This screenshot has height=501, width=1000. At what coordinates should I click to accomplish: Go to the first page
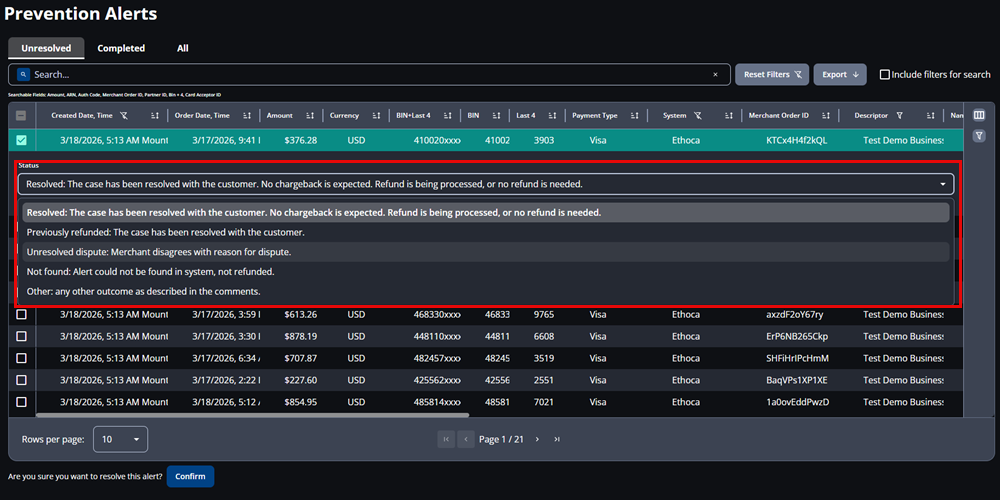point(446,439)
